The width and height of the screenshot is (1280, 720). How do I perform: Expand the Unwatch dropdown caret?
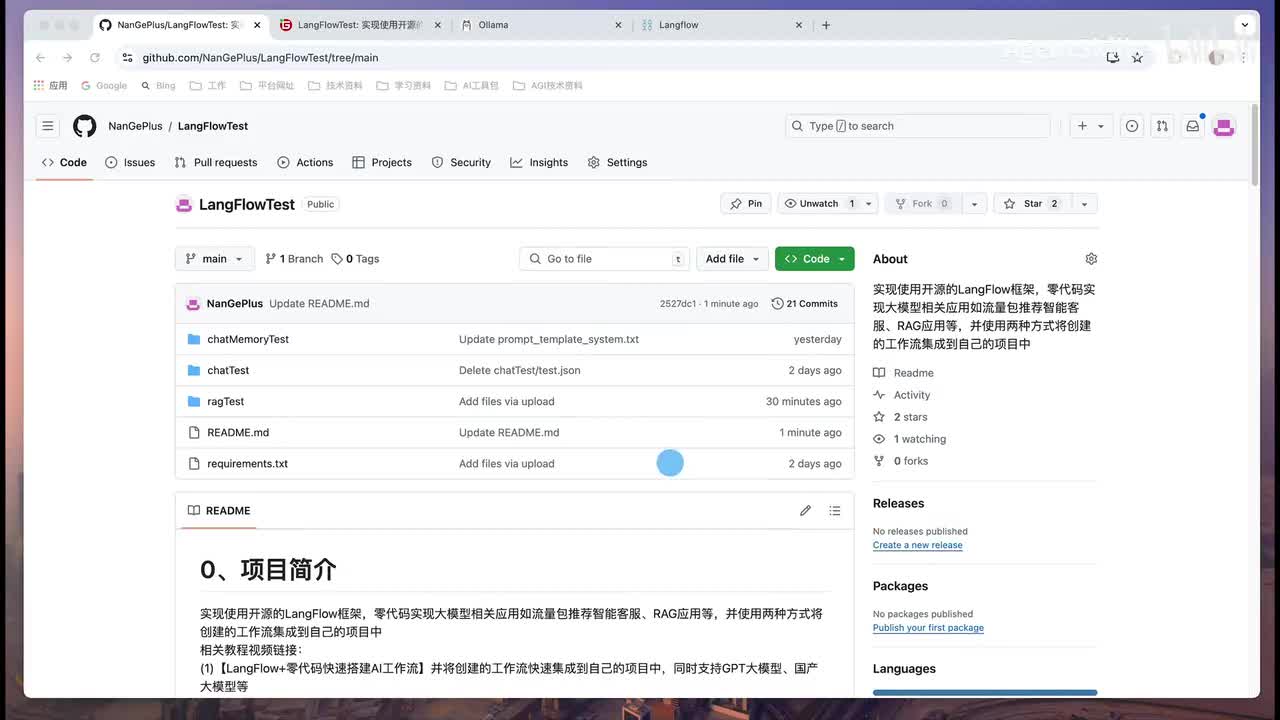point(869,203)
